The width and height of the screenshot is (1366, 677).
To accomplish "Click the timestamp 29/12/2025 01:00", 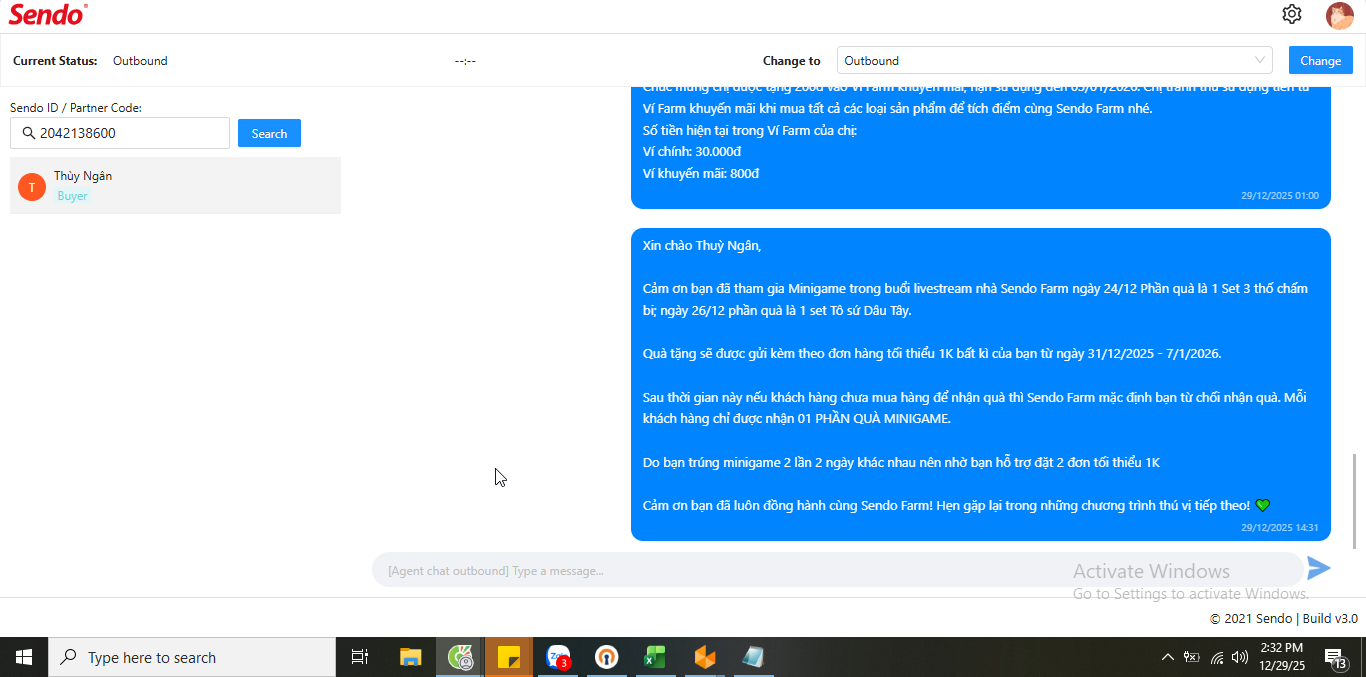I will (x=1280, y=195).
